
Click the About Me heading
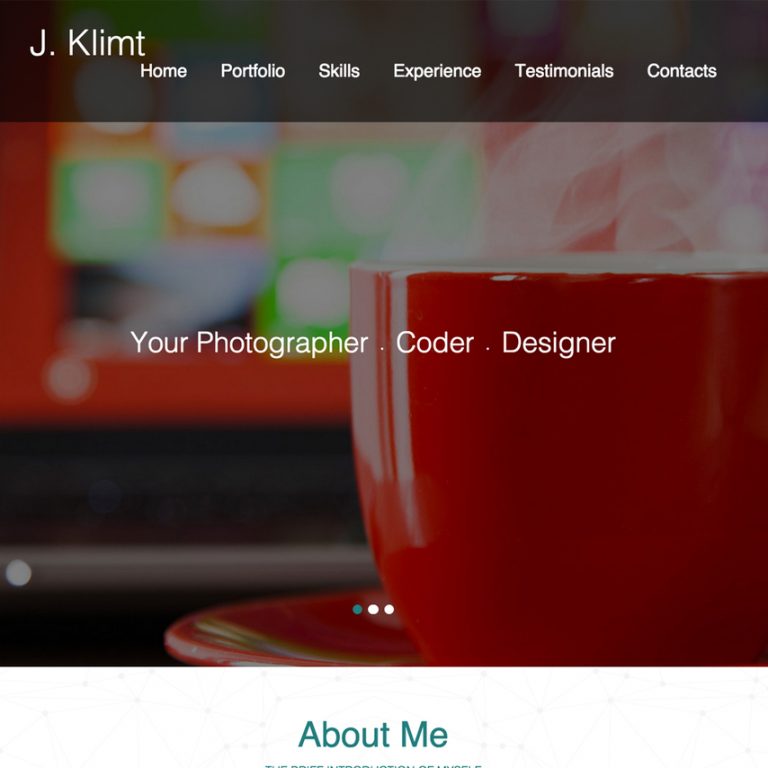click(x=373, y=734)
